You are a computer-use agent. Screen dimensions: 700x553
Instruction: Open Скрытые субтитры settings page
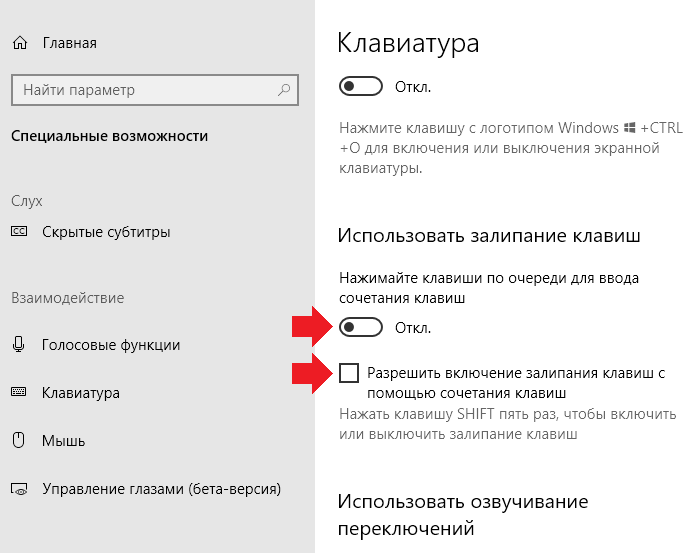106,232
